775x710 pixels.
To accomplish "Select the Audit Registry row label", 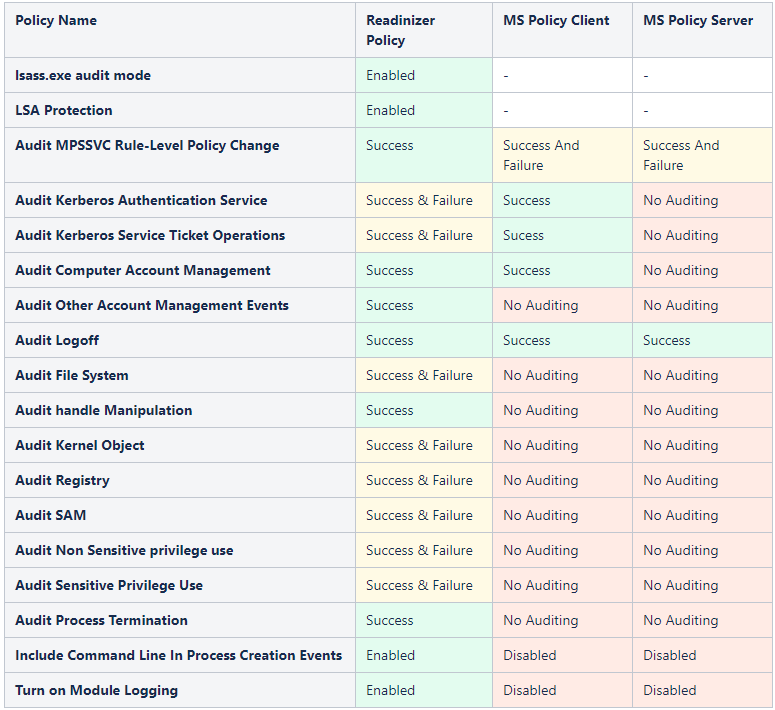I will (62, 481).
